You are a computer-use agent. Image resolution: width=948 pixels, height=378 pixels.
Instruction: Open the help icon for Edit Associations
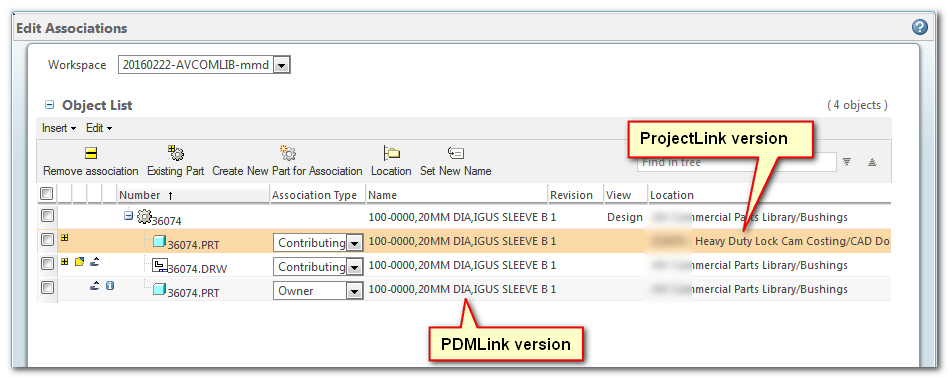(x=919, y=27)
